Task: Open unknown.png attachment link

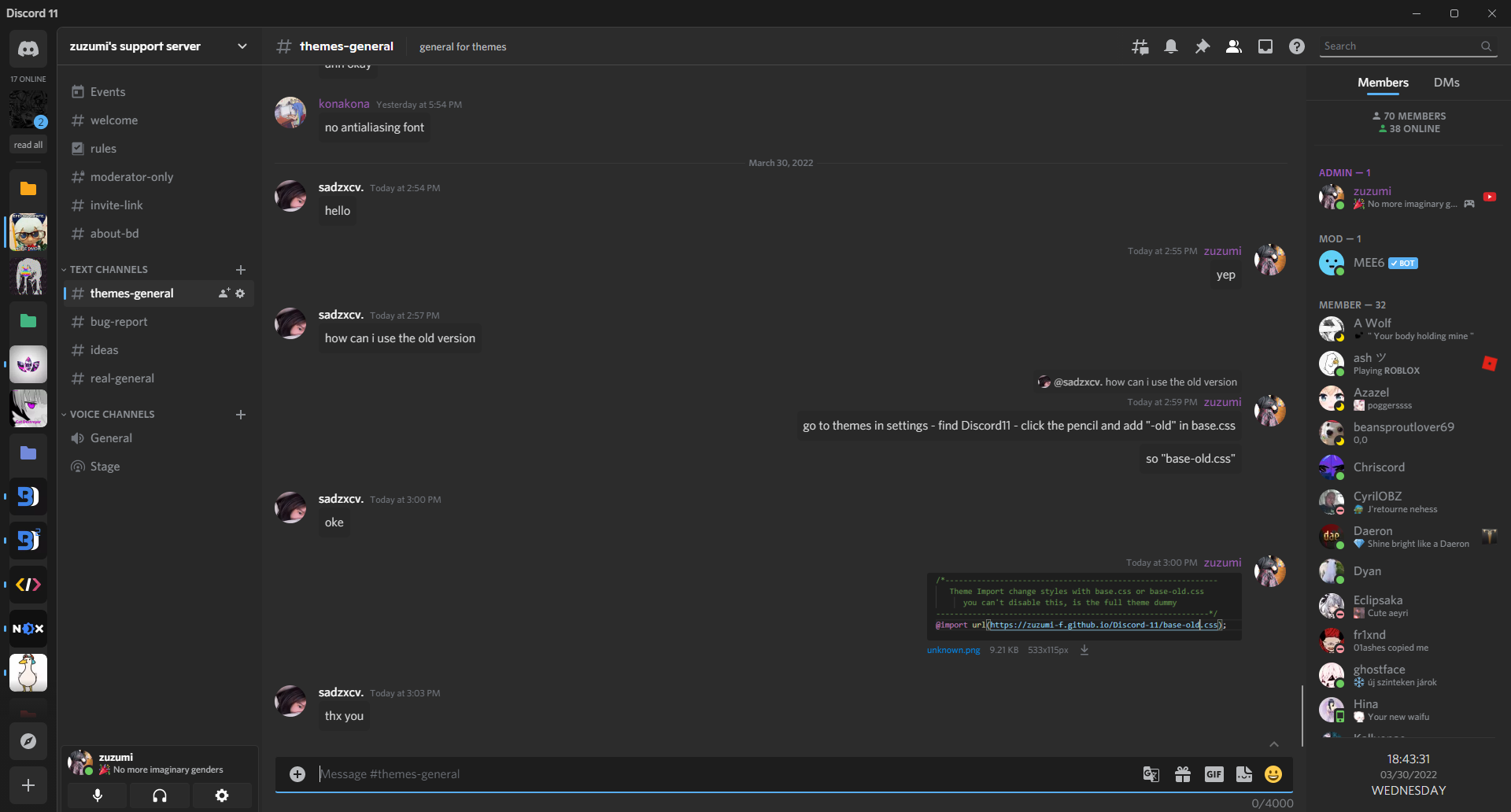Action: 953,650
